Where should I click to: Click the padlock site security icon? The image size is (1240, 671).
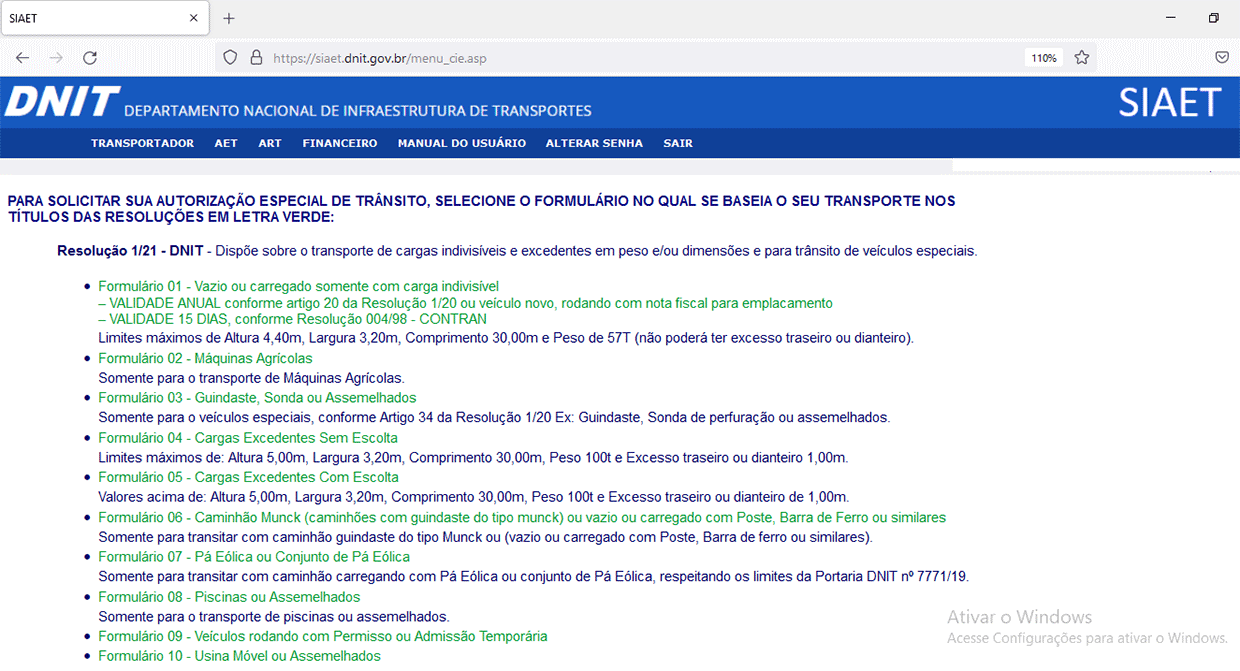click(255, 58)
